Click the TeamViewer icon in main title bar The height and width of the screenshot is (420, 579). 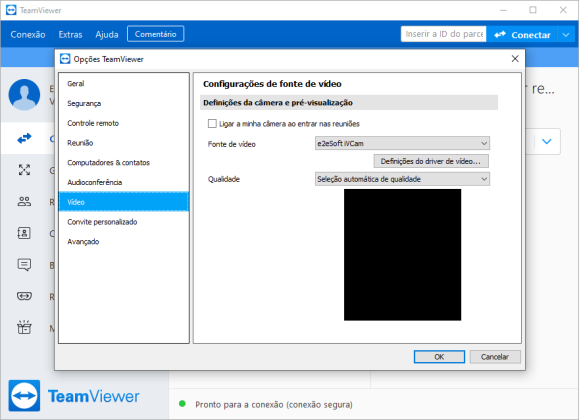(11, 10)
